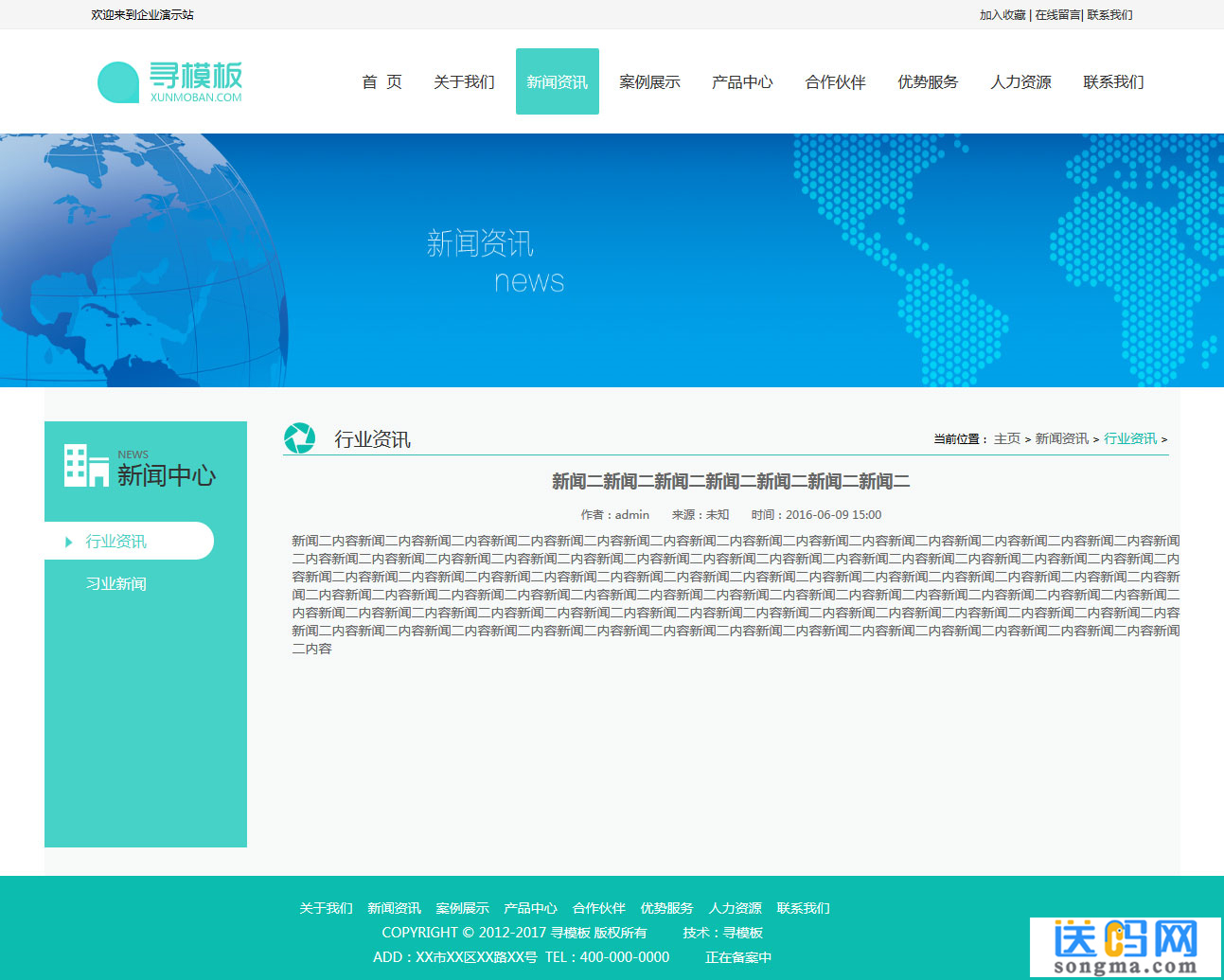Viewport: 1224px width, 980px height.
Task: Click footer link 新闻资讯
Action: pyautogui.click(x=394, y=908)
